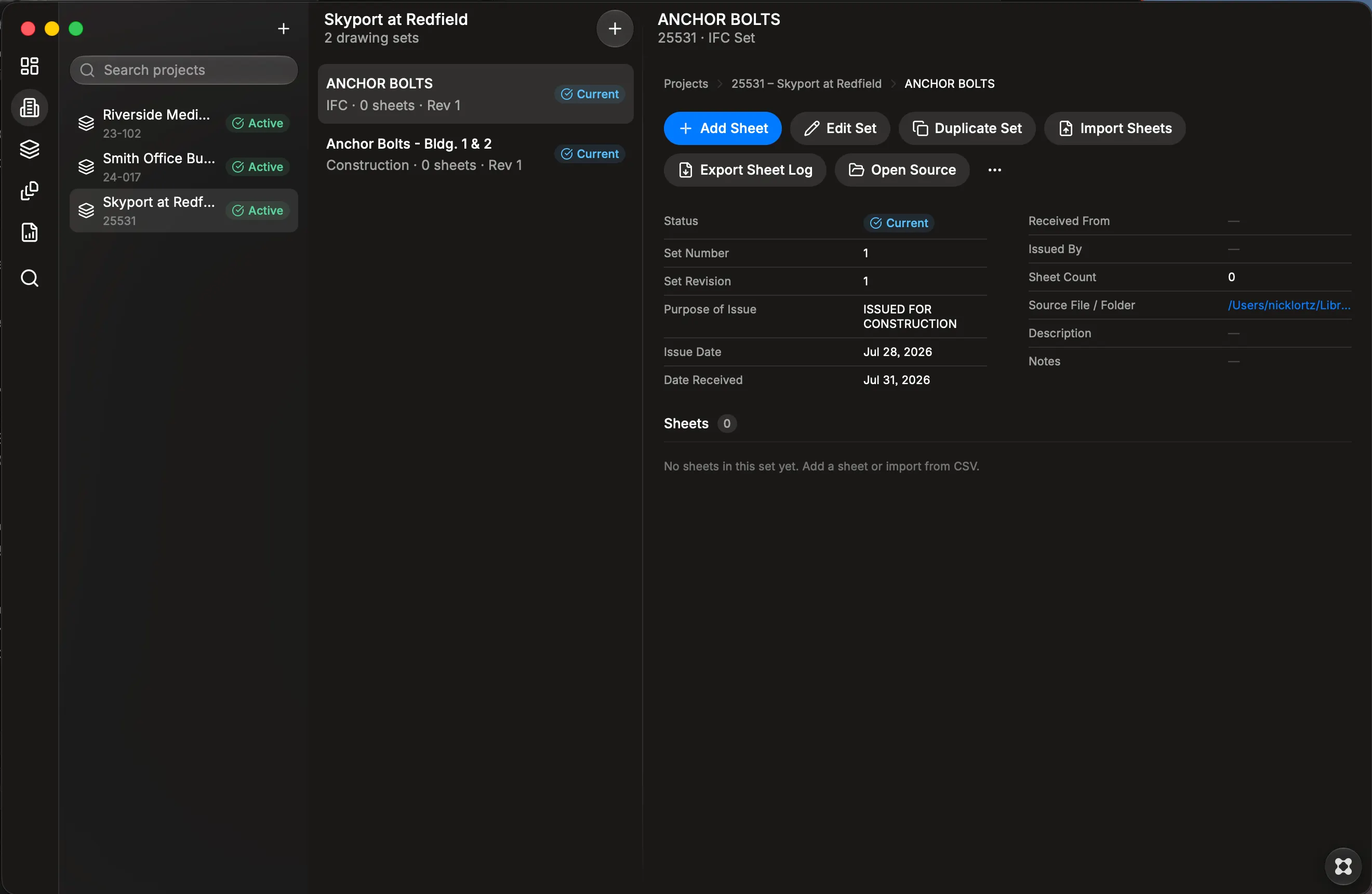This screenshot has height=894, width=1372.
Task: Click the Duplicate Set button
Action: point(967,128)
